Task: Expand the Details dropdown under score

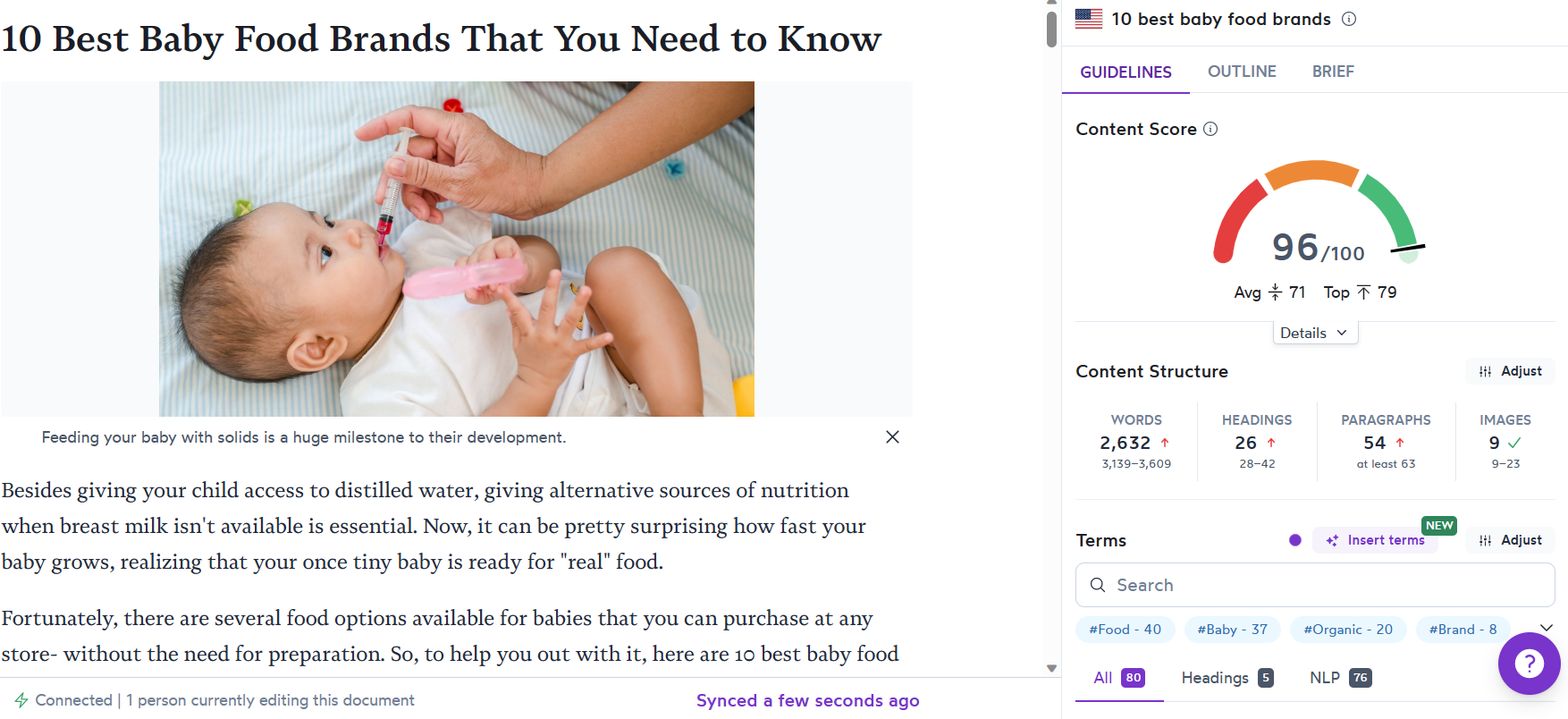Action: [x=1314, y=333]
